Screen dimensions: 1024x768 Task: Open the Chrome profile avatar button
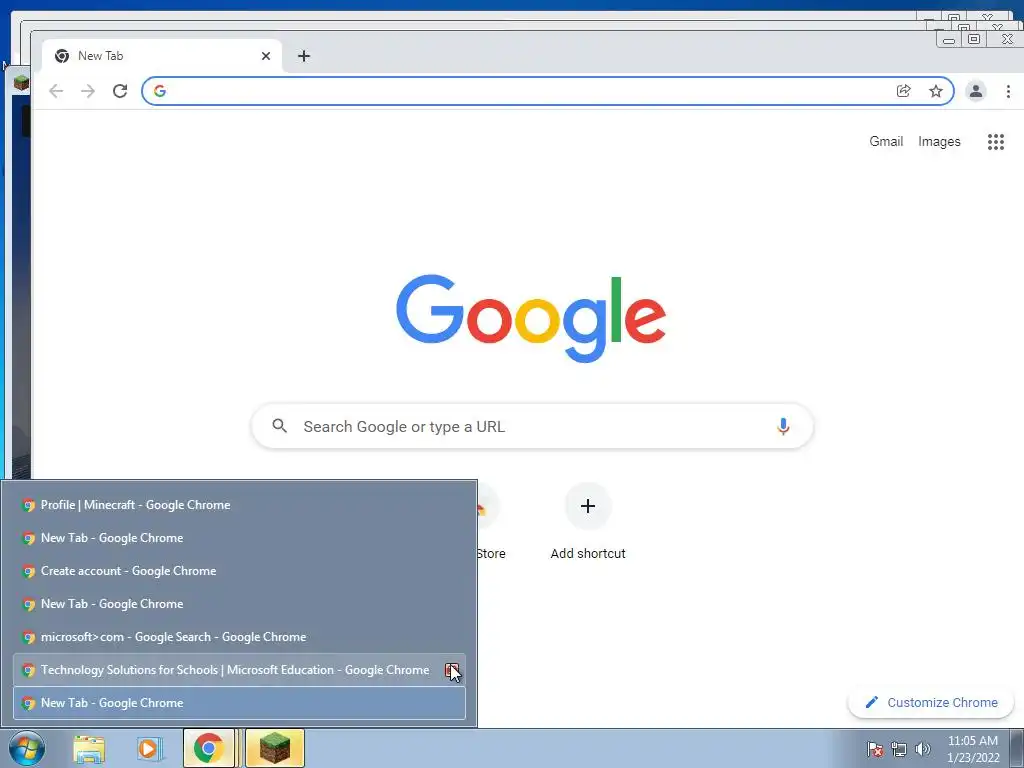pyautogui.click(x=976, y=91)
